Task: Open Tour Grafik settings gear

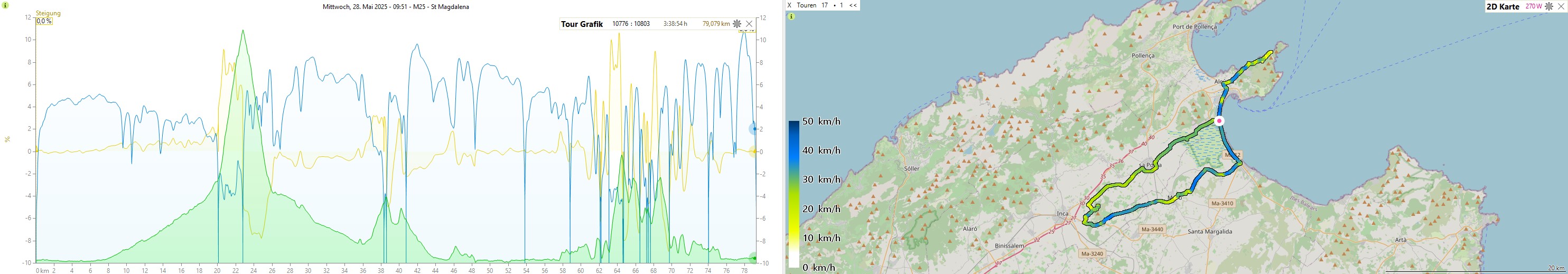Action: (x=736, y=24)
